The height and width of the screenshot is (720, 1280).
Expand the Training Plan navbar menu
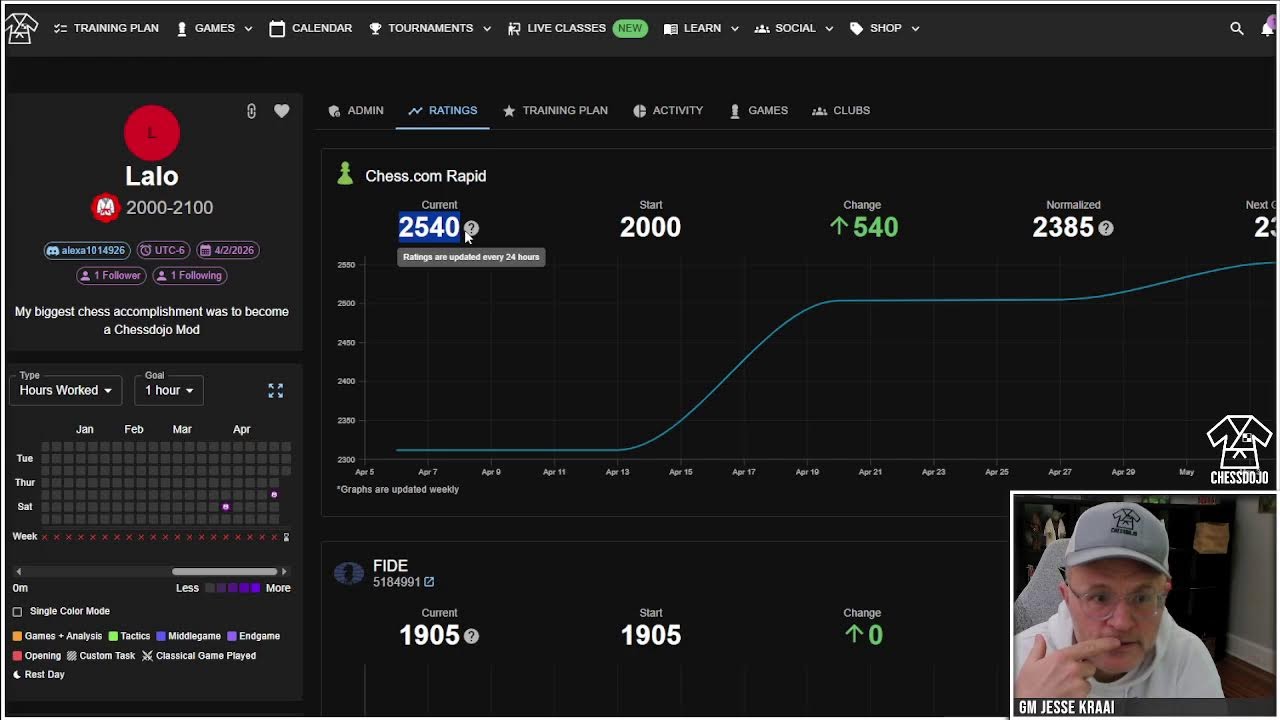tap(106, 28)
